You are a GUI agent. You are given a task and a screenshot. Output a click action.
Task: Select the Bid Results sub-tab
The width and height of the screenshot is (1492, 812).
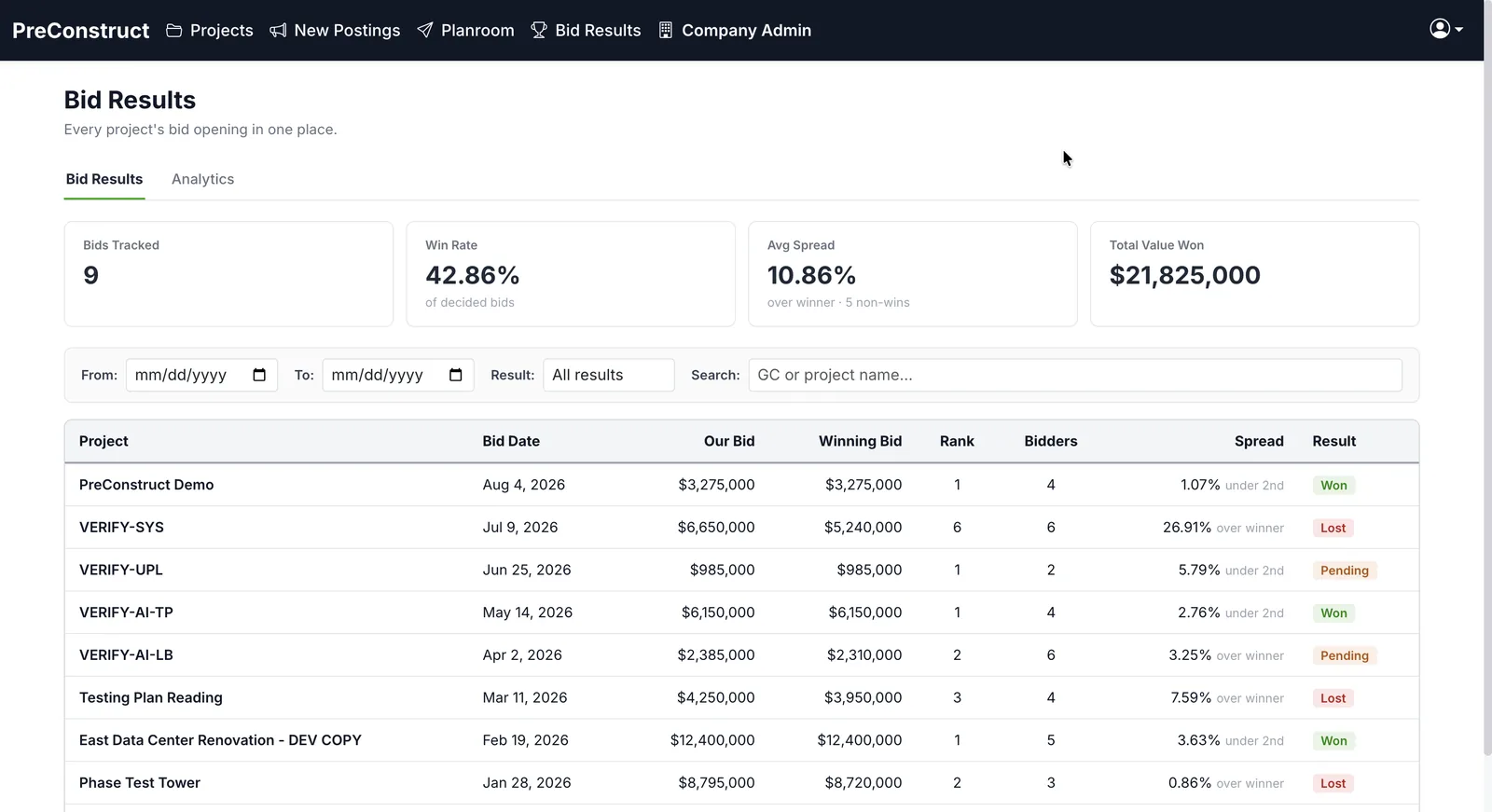tap(104, 179)
